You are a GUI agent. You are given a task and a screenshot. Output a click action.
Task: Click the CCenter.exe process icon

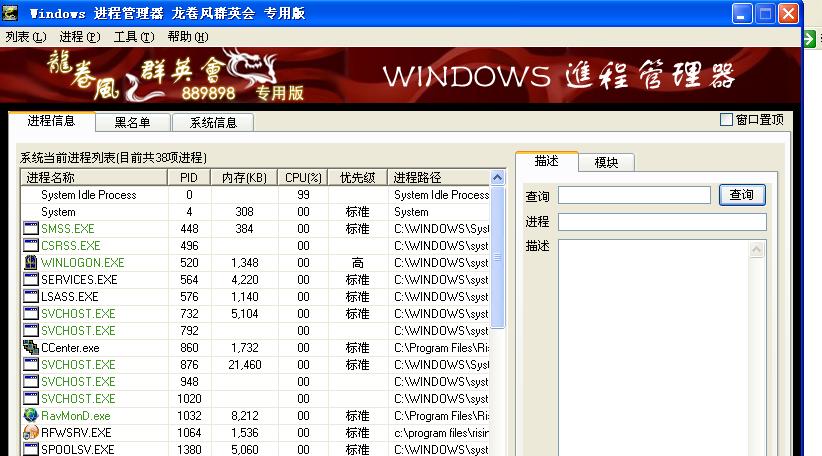click(31, 348)
